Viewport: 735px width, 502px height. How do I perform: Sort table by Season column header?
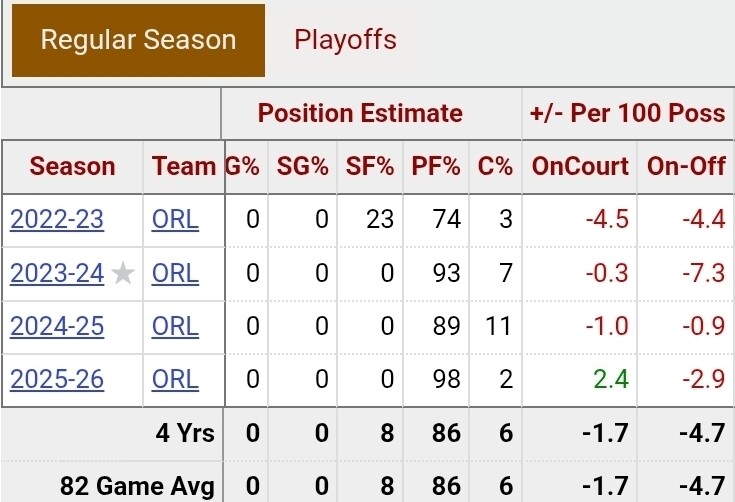tap(72, 167)
